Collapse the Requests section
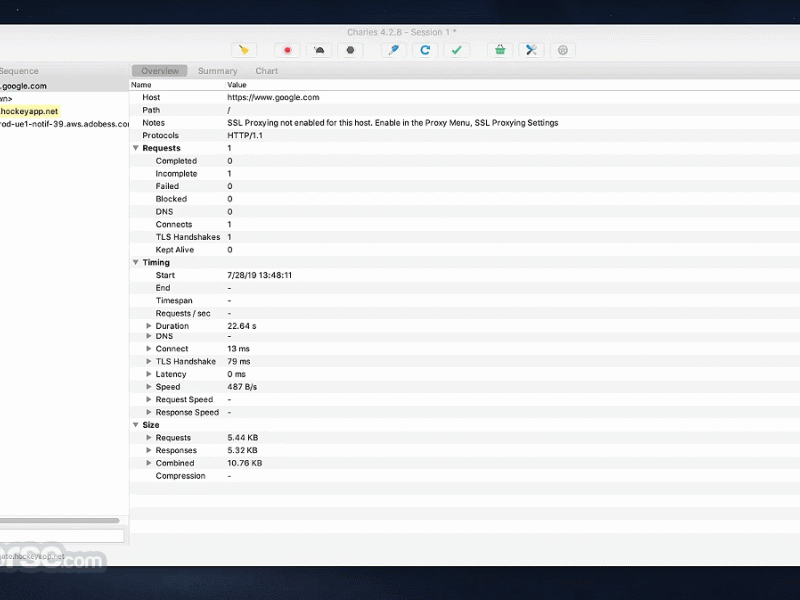Screen dimensions: 800x600 [x=136, y=148]
